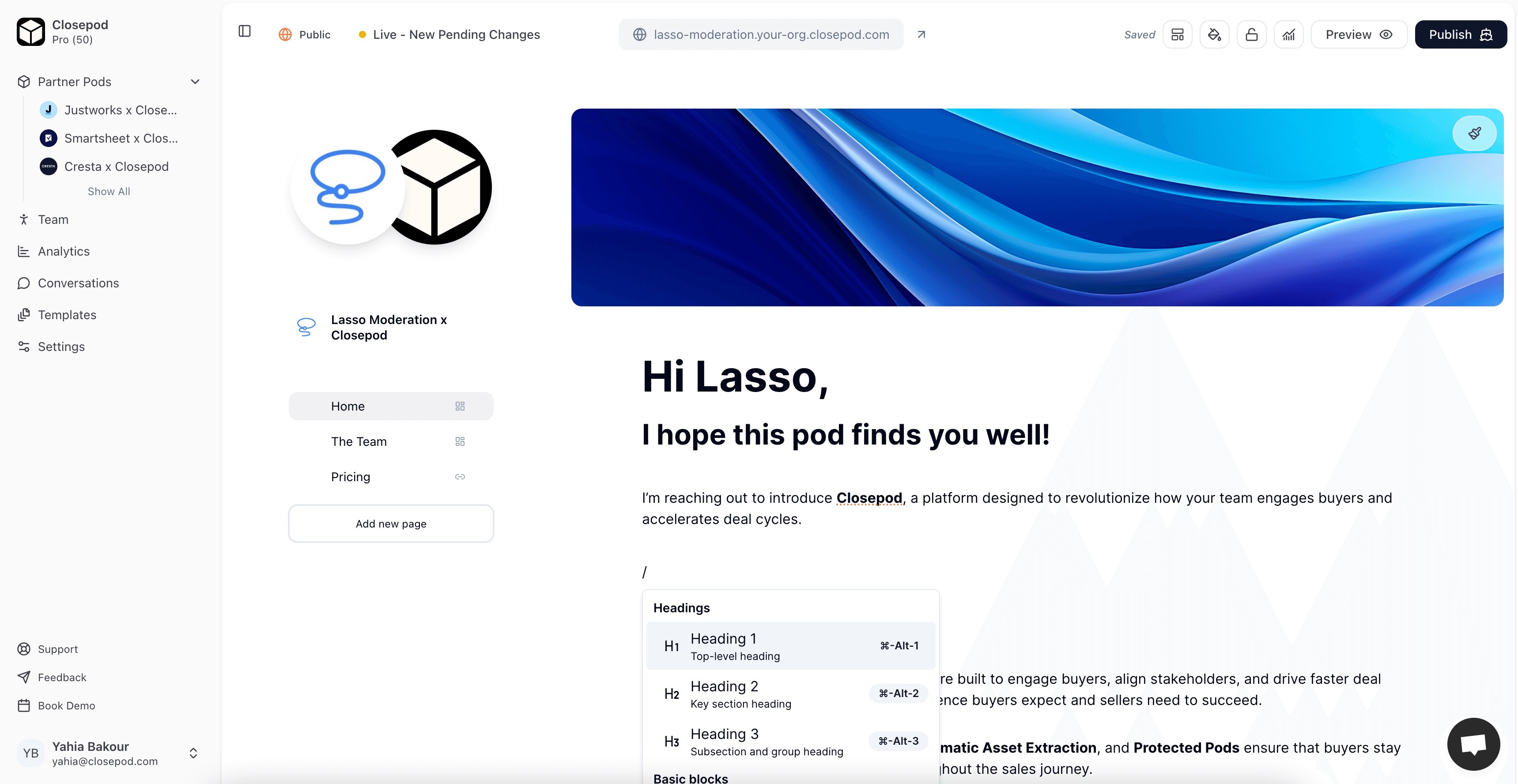Open Settings in sidebar
Screen dimensions: 1518x784
[61, 347]
